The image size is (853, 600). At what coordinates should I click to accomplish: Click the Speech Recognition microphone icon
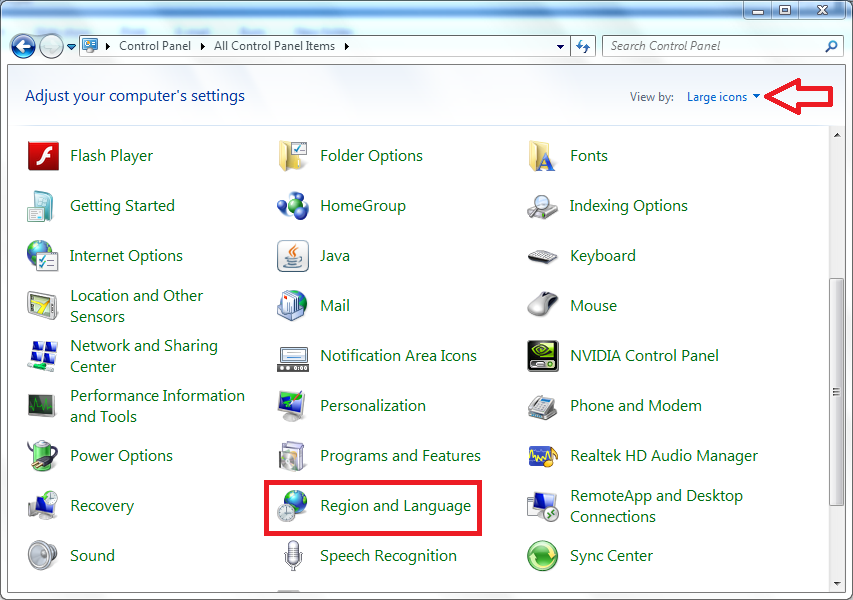(x=292, y=556)
